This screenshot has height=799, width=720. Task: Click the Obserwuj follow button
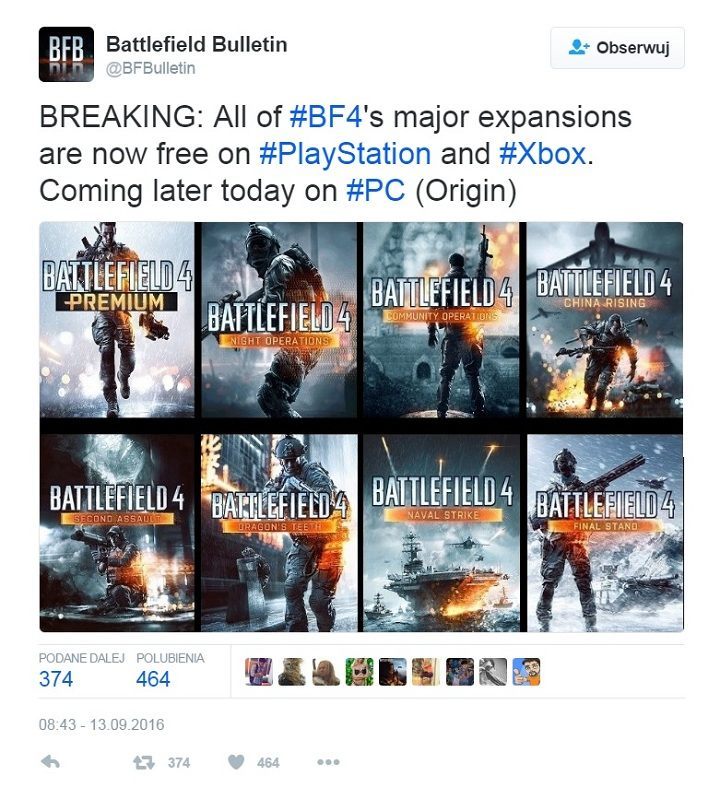(x=617, y=48)
